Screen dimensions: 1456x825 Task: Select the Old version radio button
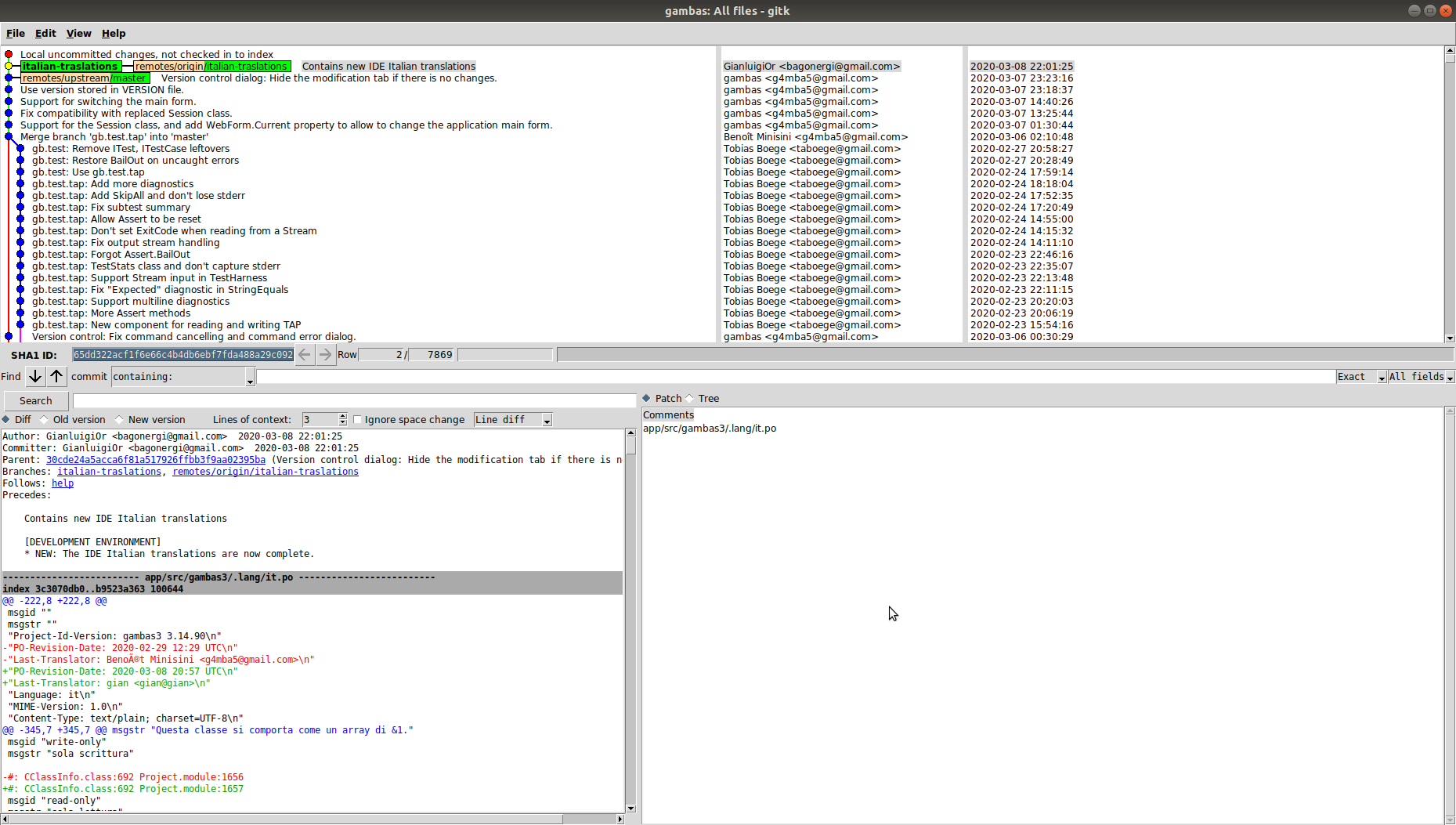(x=45, y=420)
